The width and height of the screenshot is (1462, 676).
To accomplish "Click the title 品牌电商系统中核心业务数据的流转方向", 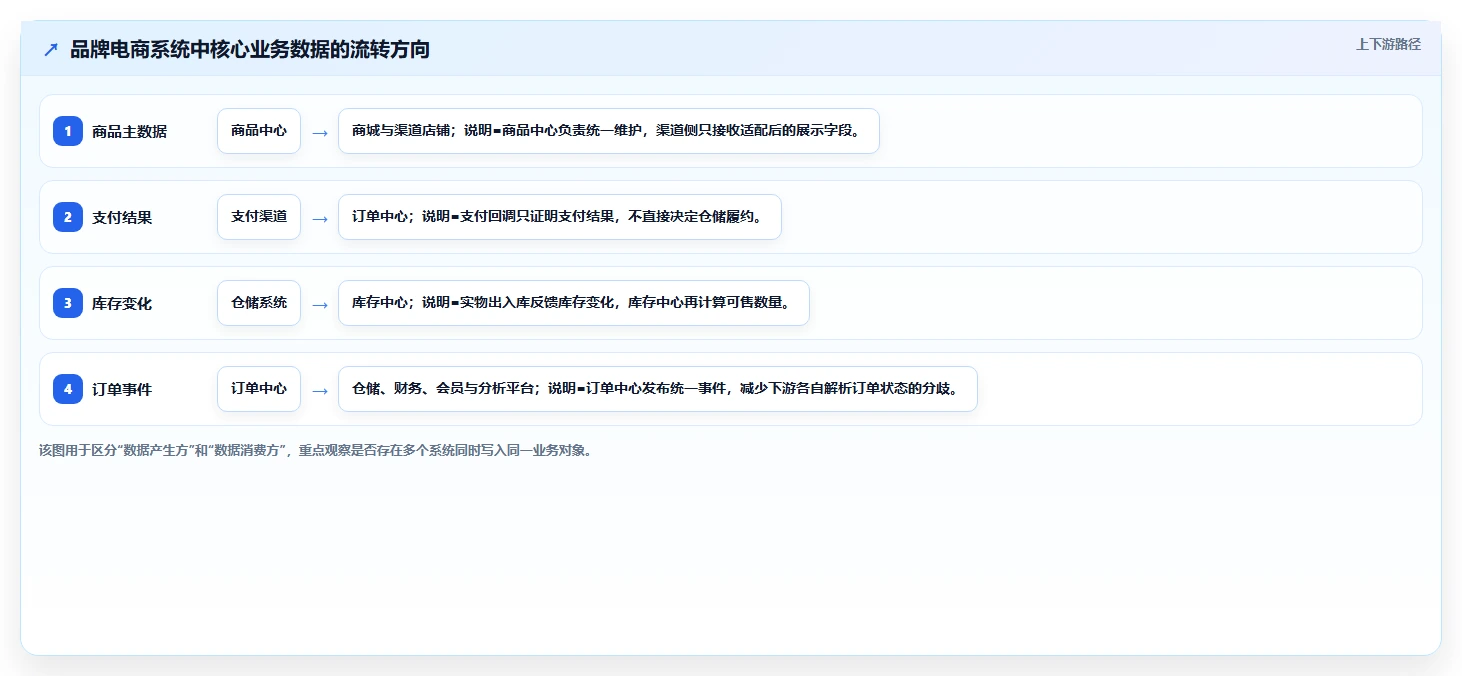I will coord(250,49).
